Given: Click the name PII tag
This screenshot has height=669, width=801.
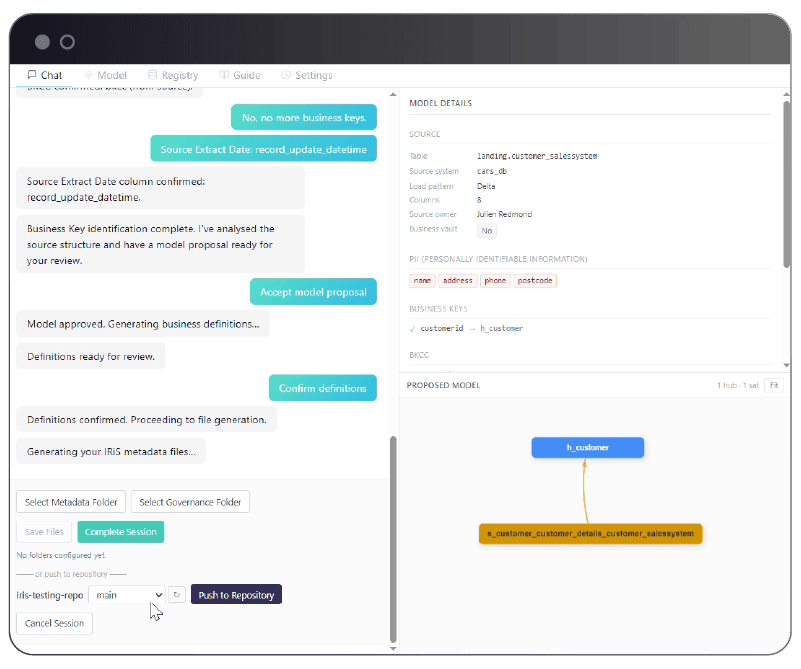Looking at the screenshot, I should (422, 280).
